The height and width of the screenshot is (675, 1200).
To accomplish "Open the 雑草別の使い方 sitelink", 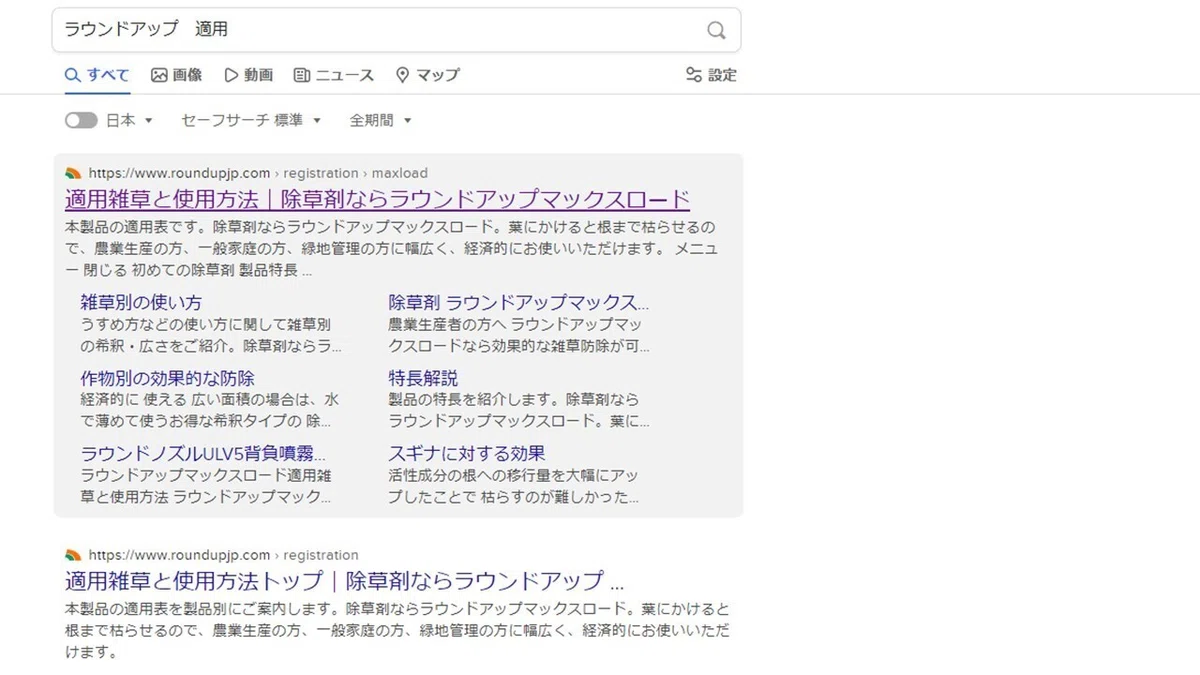I will (x=141, y=302).
